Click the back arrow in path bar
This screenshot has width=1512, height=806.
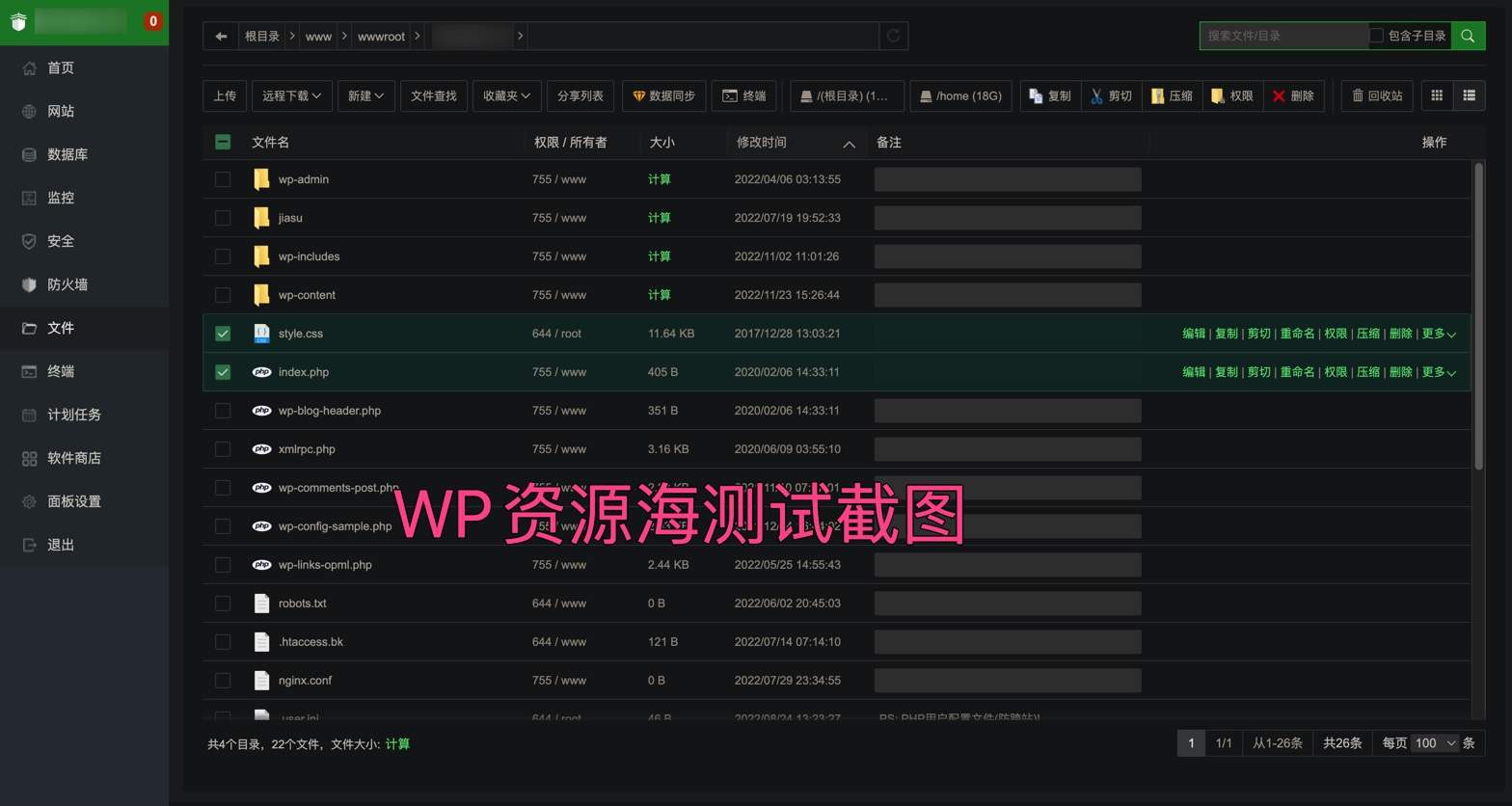[x=221, y=37]
